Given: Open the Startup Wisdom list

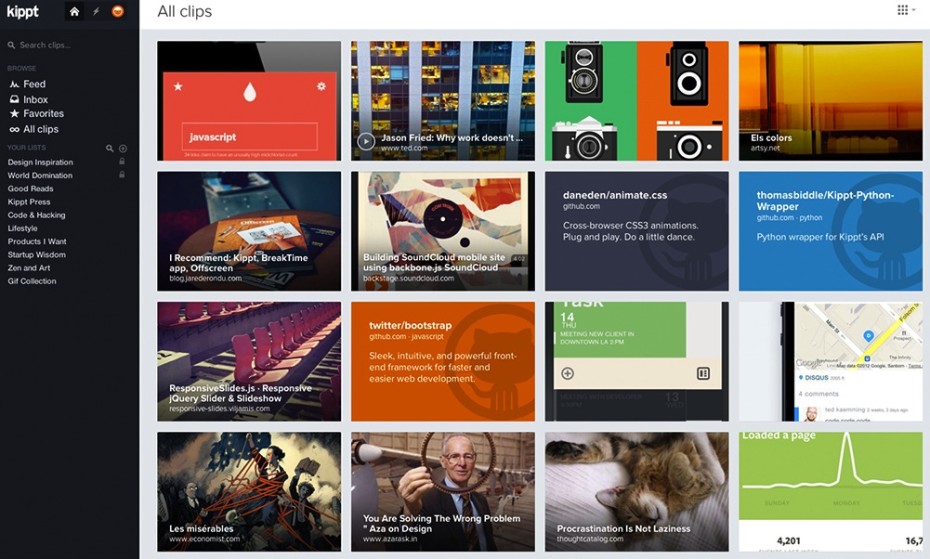Looking at the screenshot, I should (36, 255).
